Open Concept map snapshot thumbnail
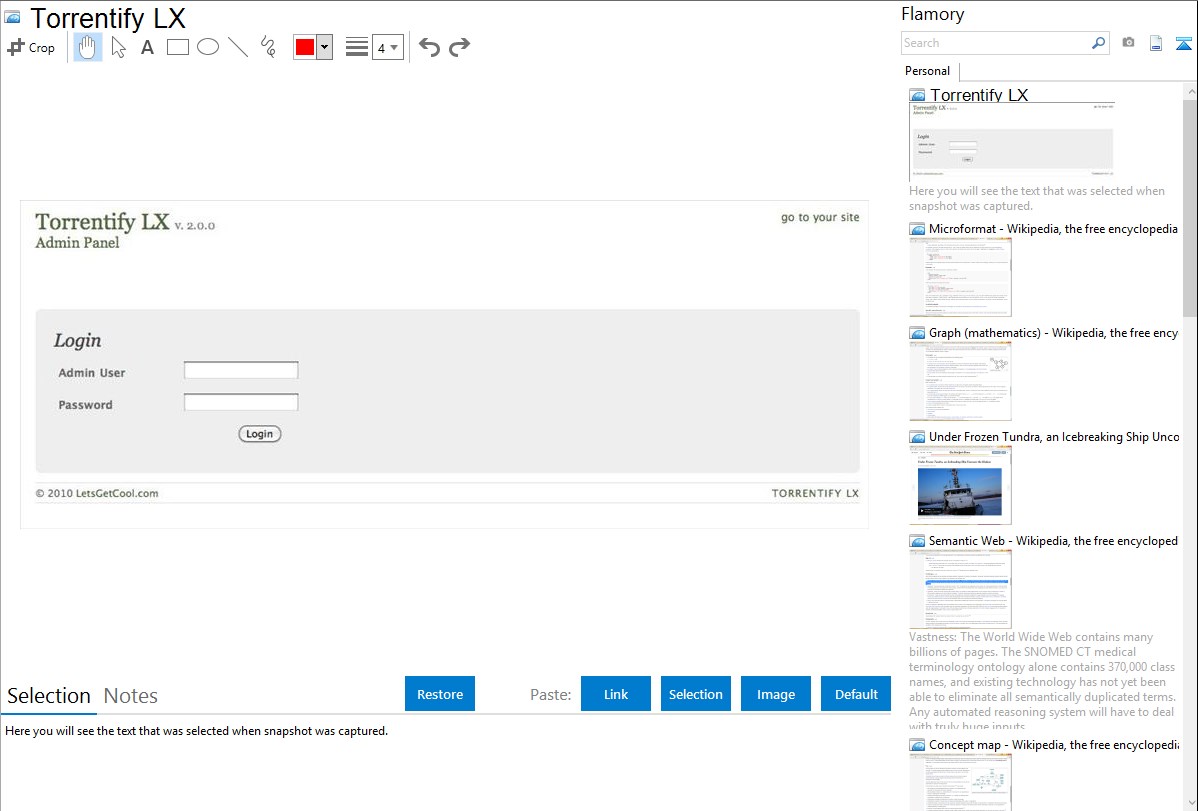The width and height of the screenshot is (1198, 811). point(960,782)
